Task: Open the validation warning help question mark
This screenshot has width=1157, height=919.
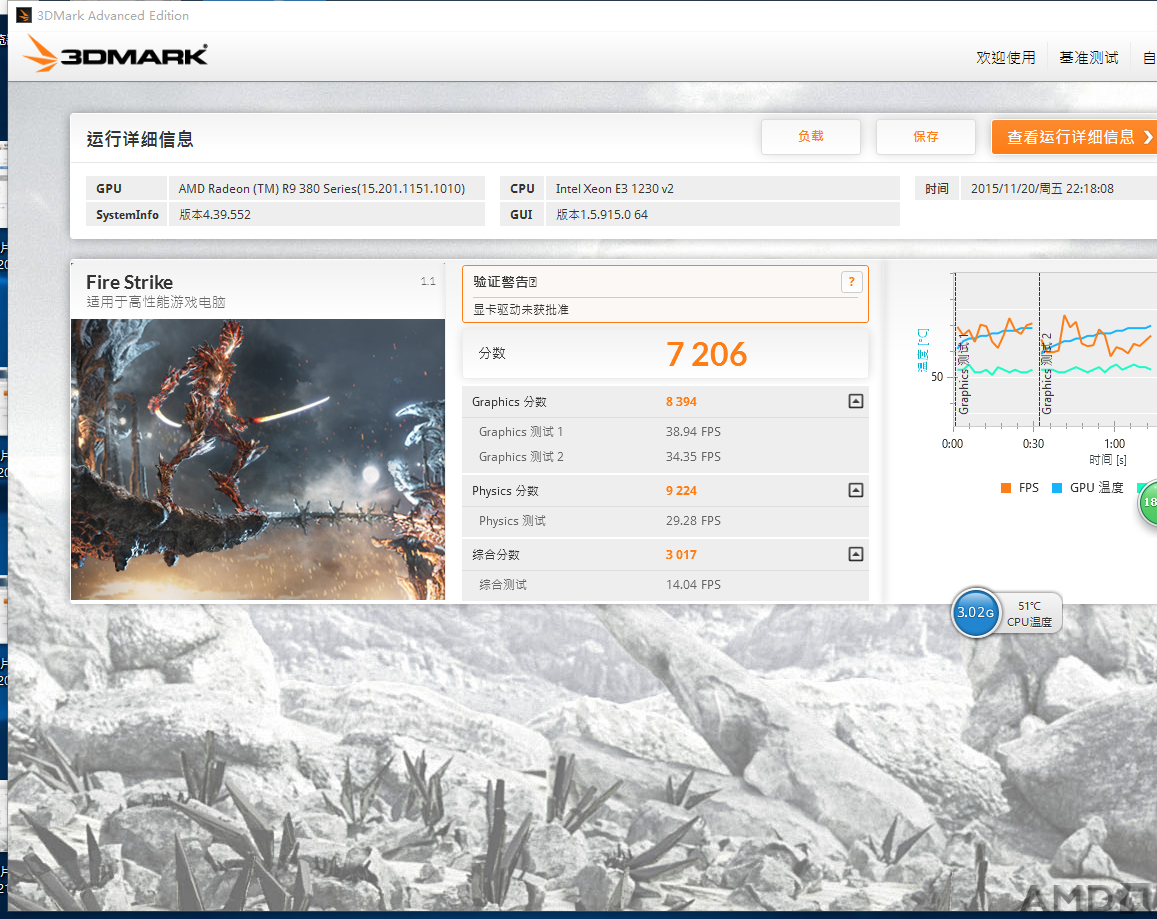Action: pos(852,282)
